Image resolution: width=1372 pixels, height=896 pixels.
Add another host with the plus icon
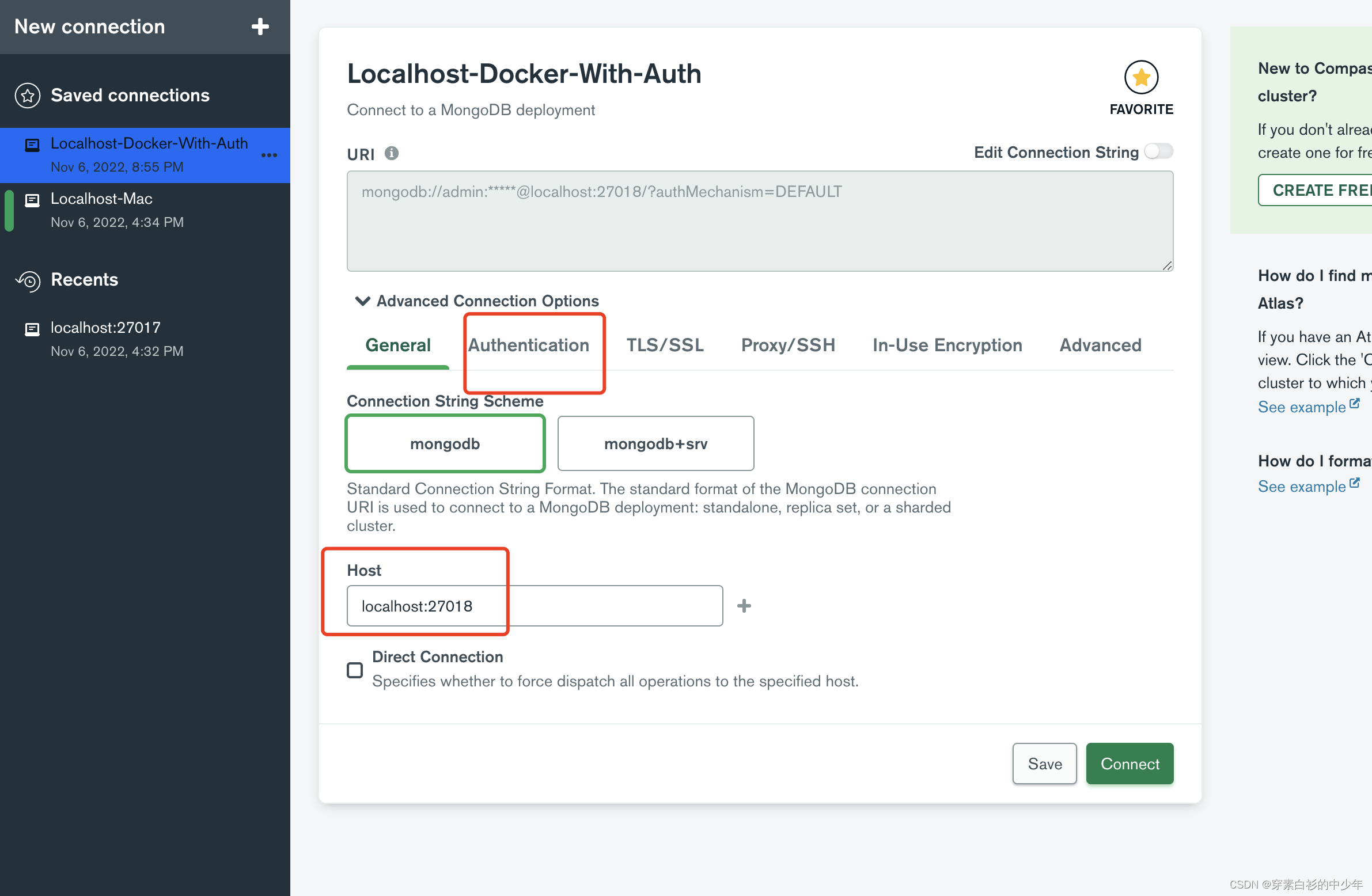744,606
